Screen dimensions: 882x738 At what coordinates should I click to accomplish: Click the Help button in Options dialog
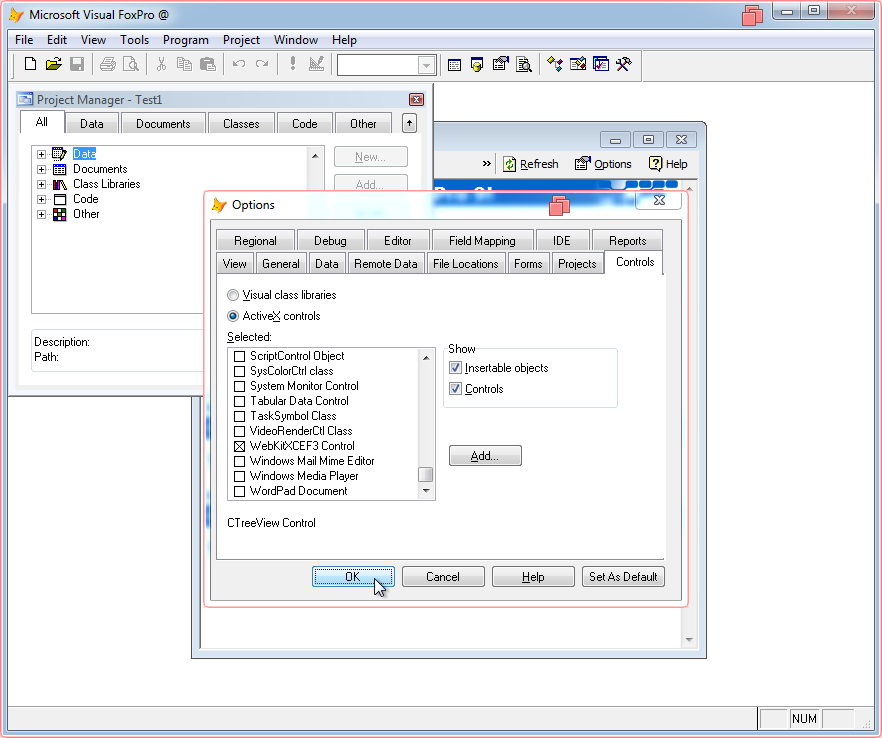tap(533, 577)
